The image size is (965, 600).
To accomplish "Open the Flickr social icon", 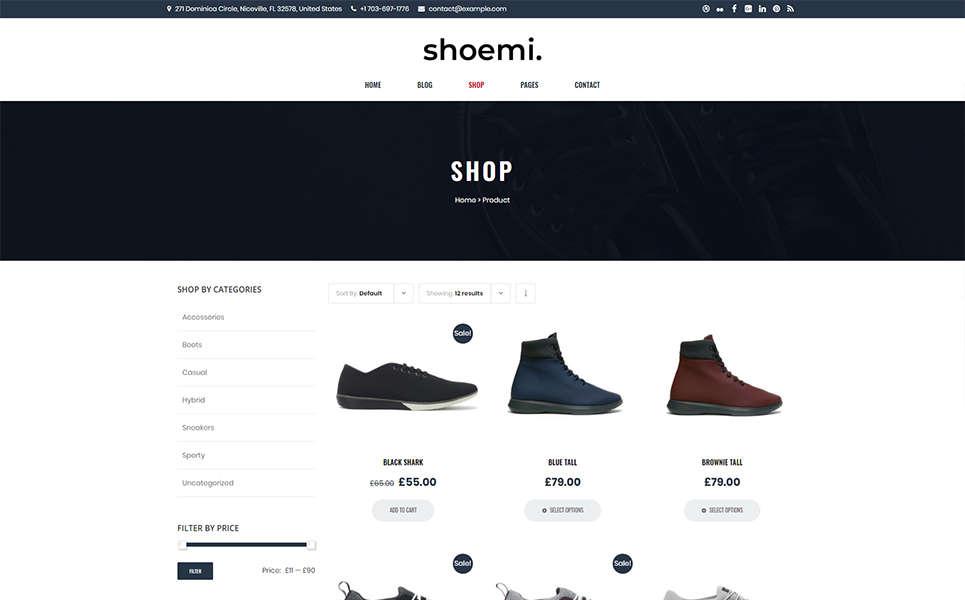I will (x=720, y=9).
